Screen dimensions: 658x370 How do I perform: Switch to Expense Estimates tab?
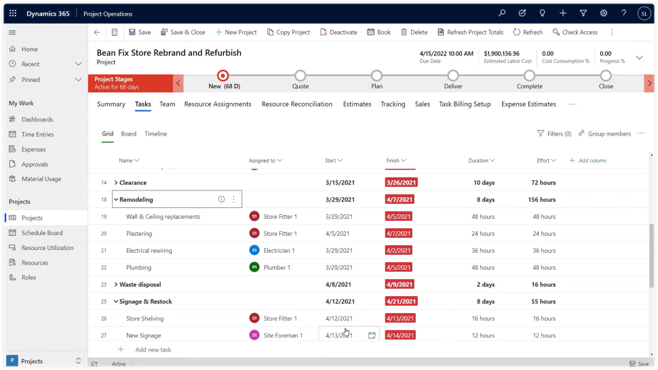[x=528, y=104]
